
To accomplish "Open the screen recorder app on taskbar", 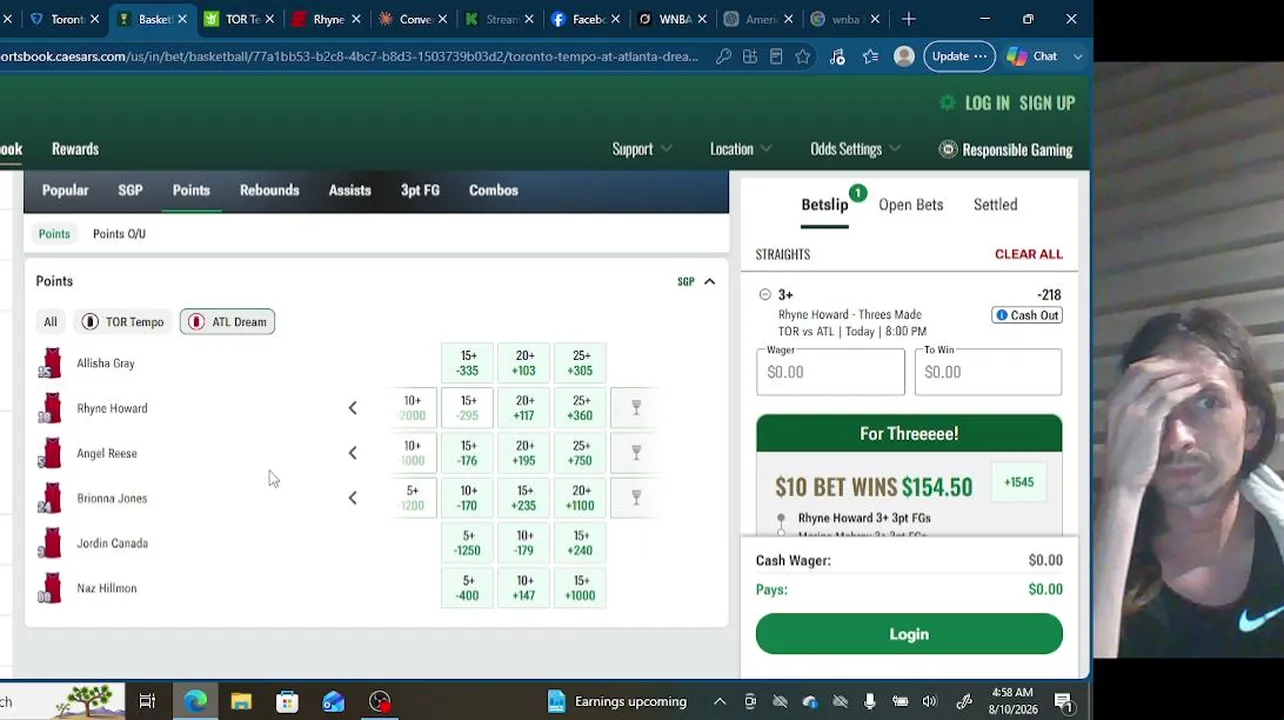I will pos(380,702).
